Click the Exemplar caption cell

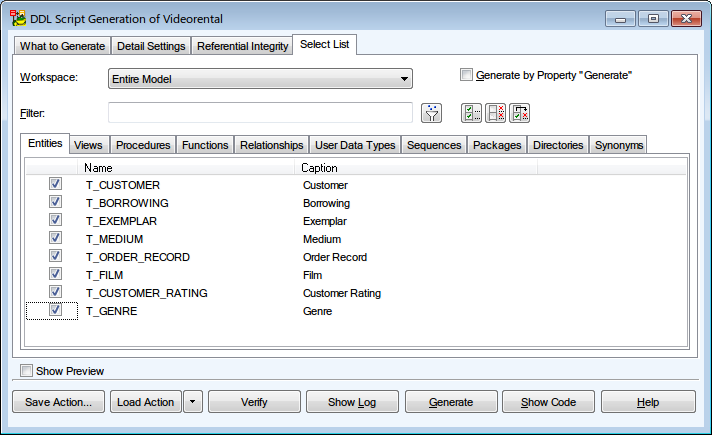click(325, 221)
